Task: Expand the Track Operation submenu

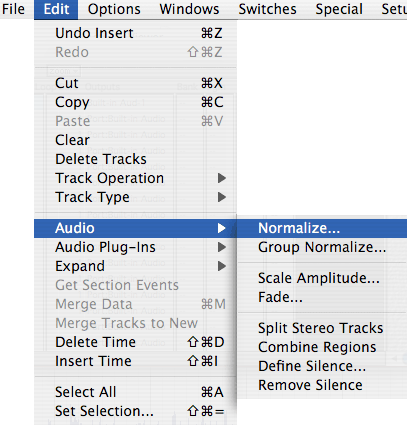Action: click(135, 178)
